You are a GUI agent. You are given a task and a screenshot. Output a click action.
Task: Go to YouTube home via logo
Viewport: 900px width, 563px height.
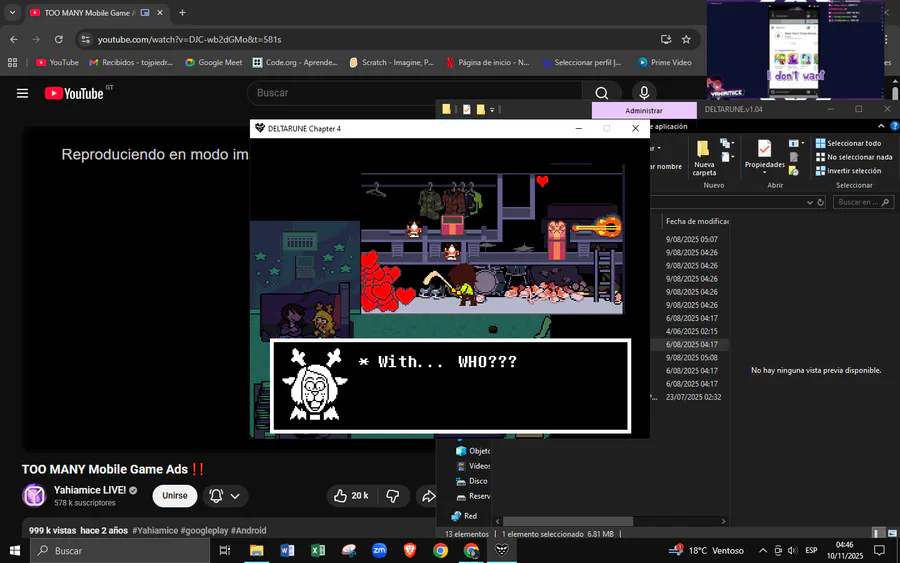click(75, 93)
